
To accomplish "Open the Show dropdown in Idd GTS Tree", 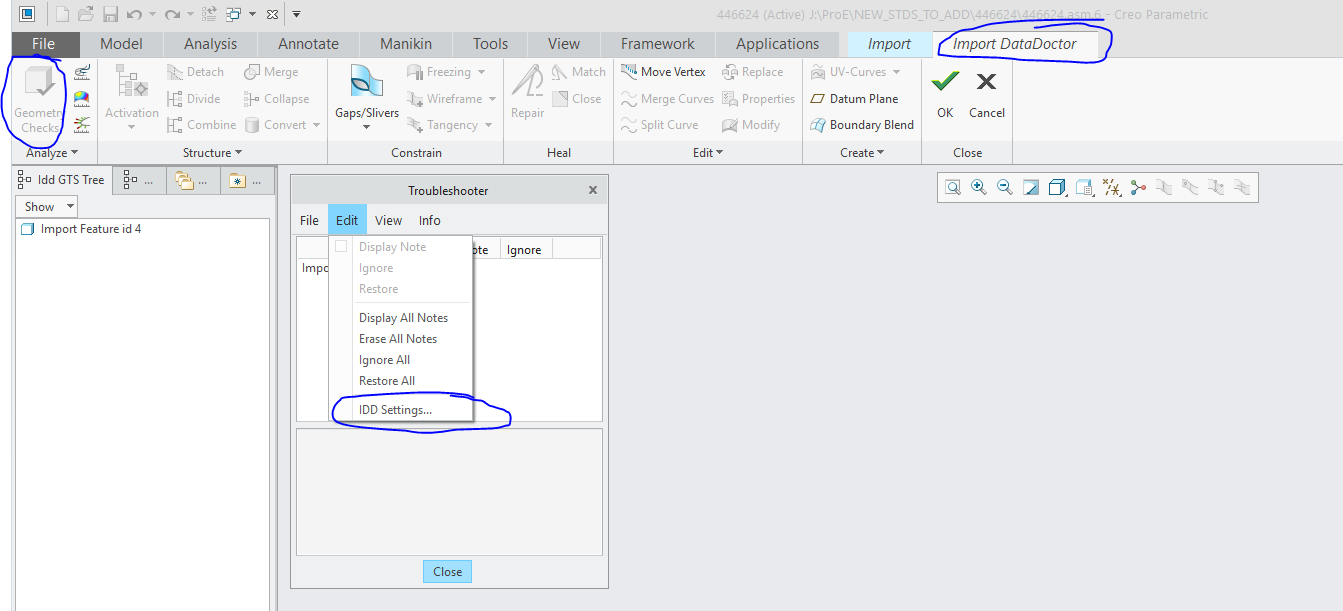I will pyautogui.click(x=45, y=205).
